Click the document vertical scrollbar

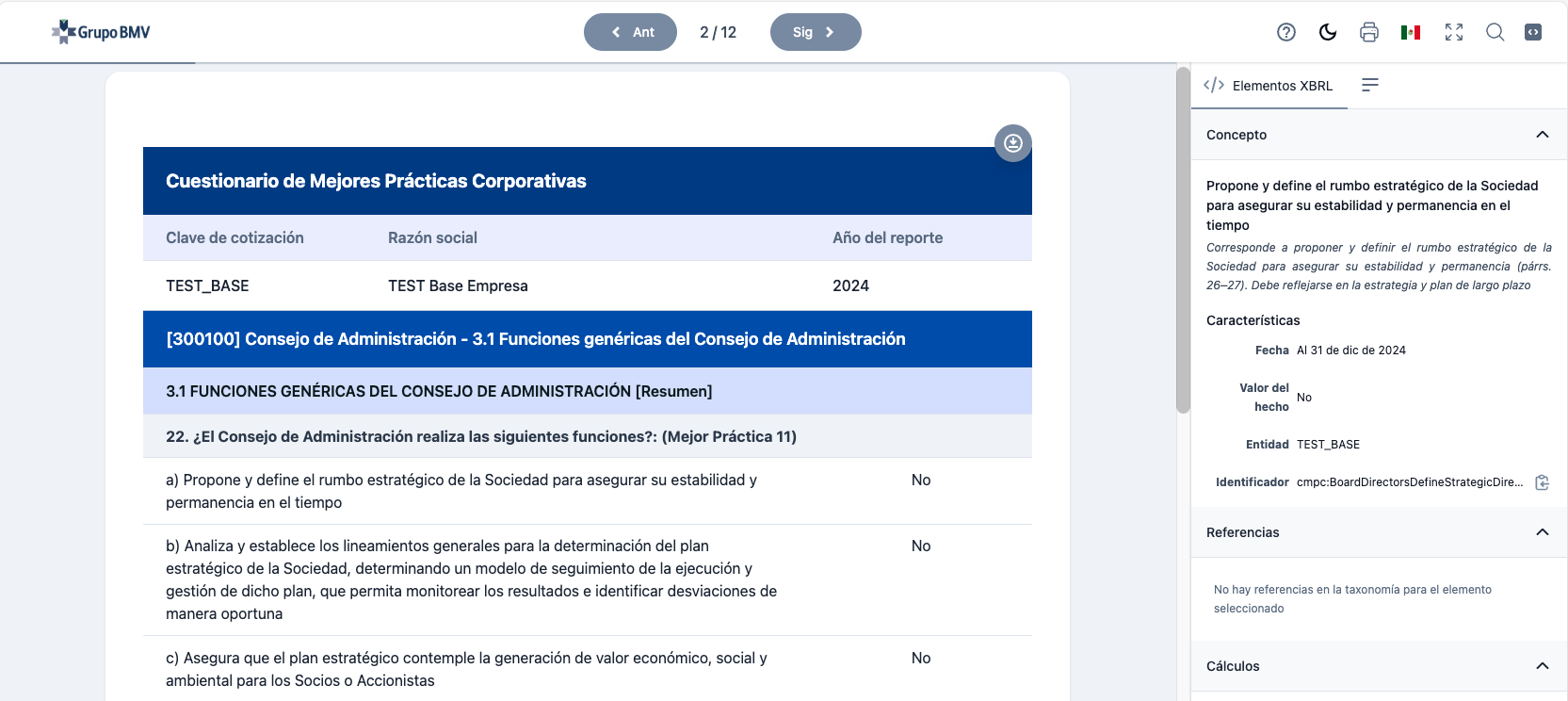(1183, 240)
